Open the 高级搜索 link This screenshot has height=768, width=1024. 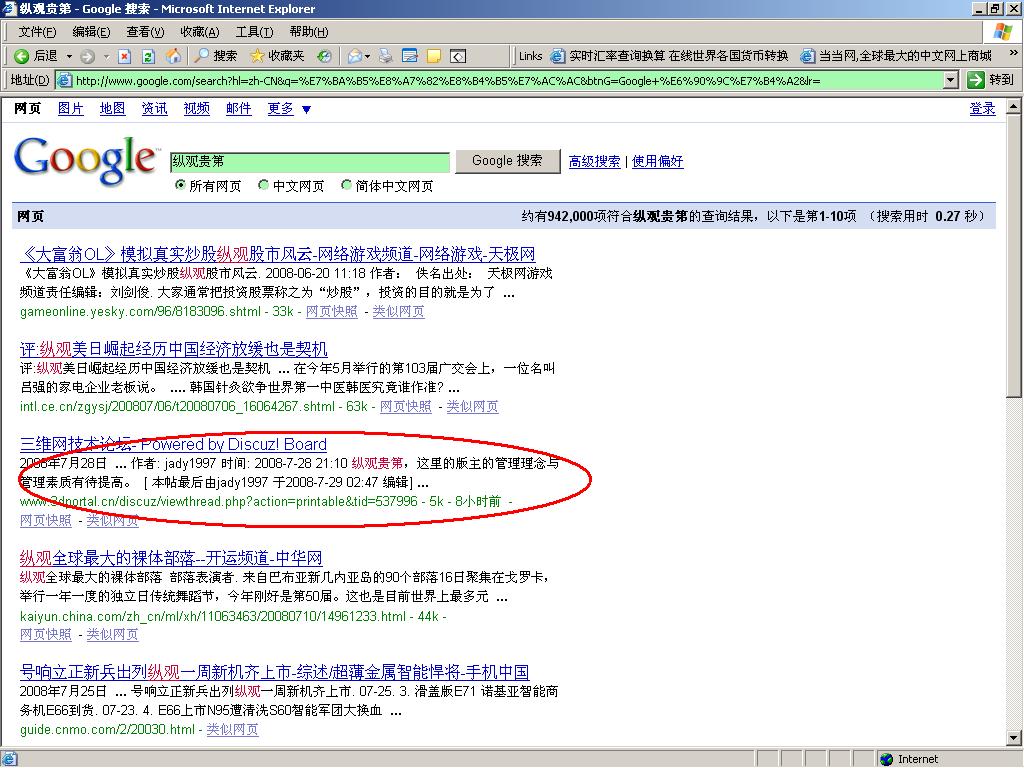click(594, 161)
